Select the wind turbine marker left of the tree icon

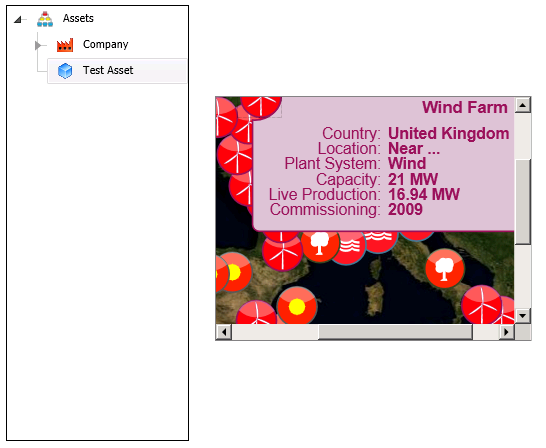coord(282,251)
